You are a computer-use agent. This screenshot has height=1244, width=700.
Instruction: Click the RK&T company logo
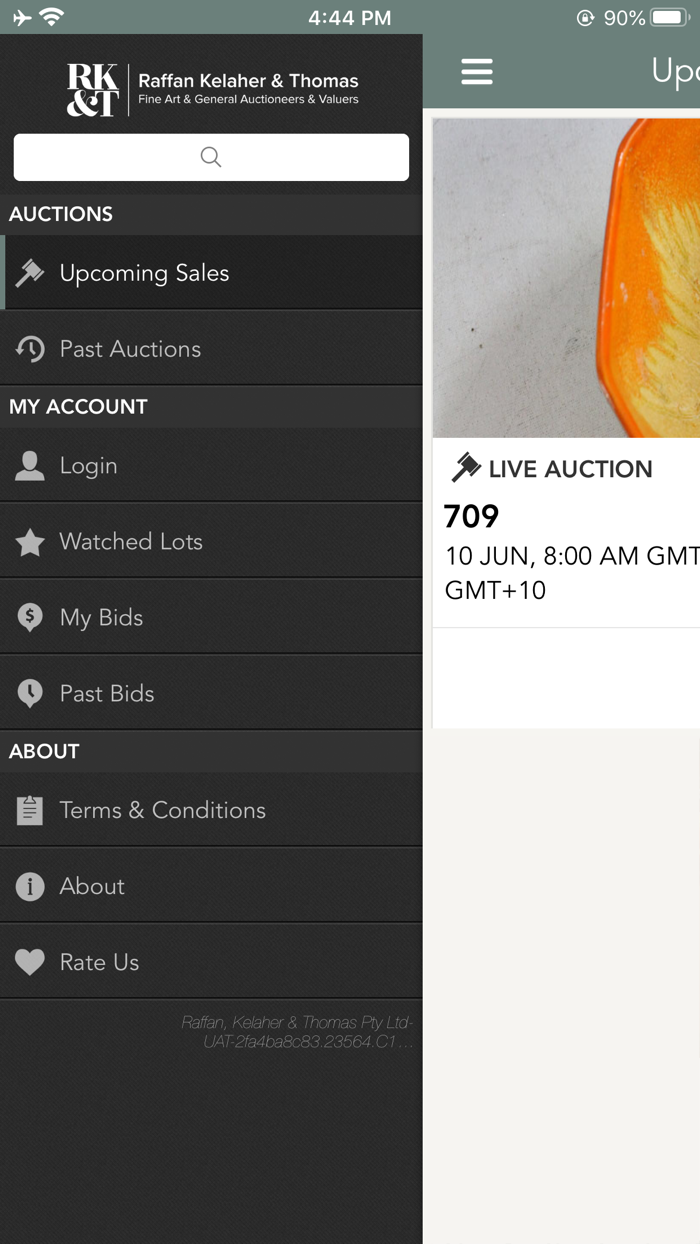coord(90,89)
